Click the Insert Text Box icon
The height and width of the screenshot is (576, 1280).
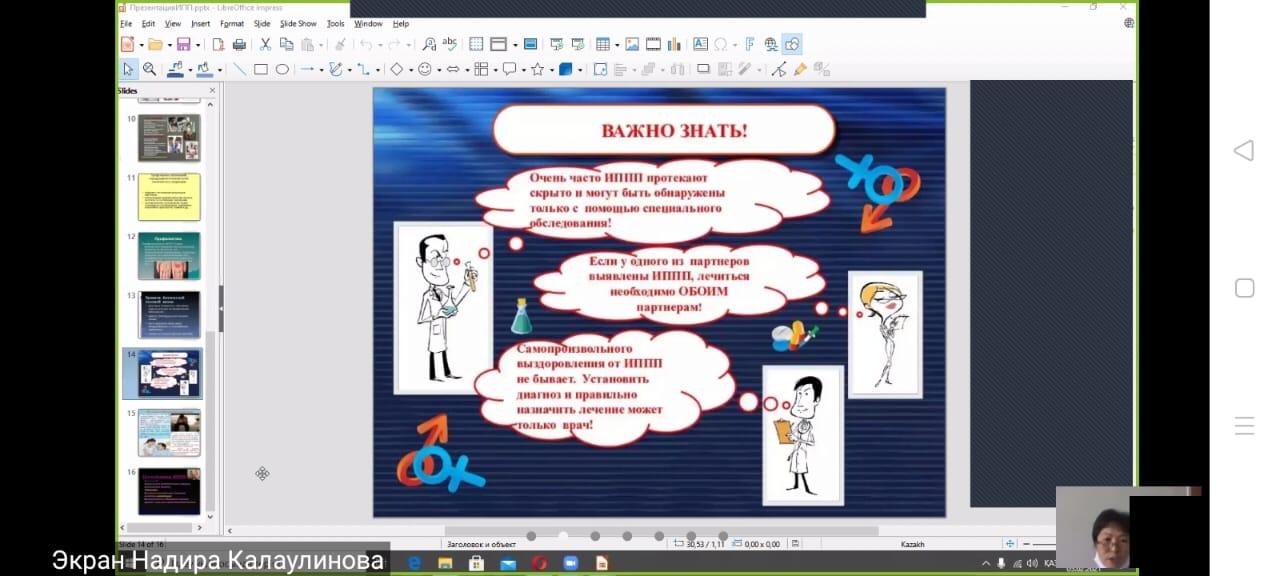point(700,44)
